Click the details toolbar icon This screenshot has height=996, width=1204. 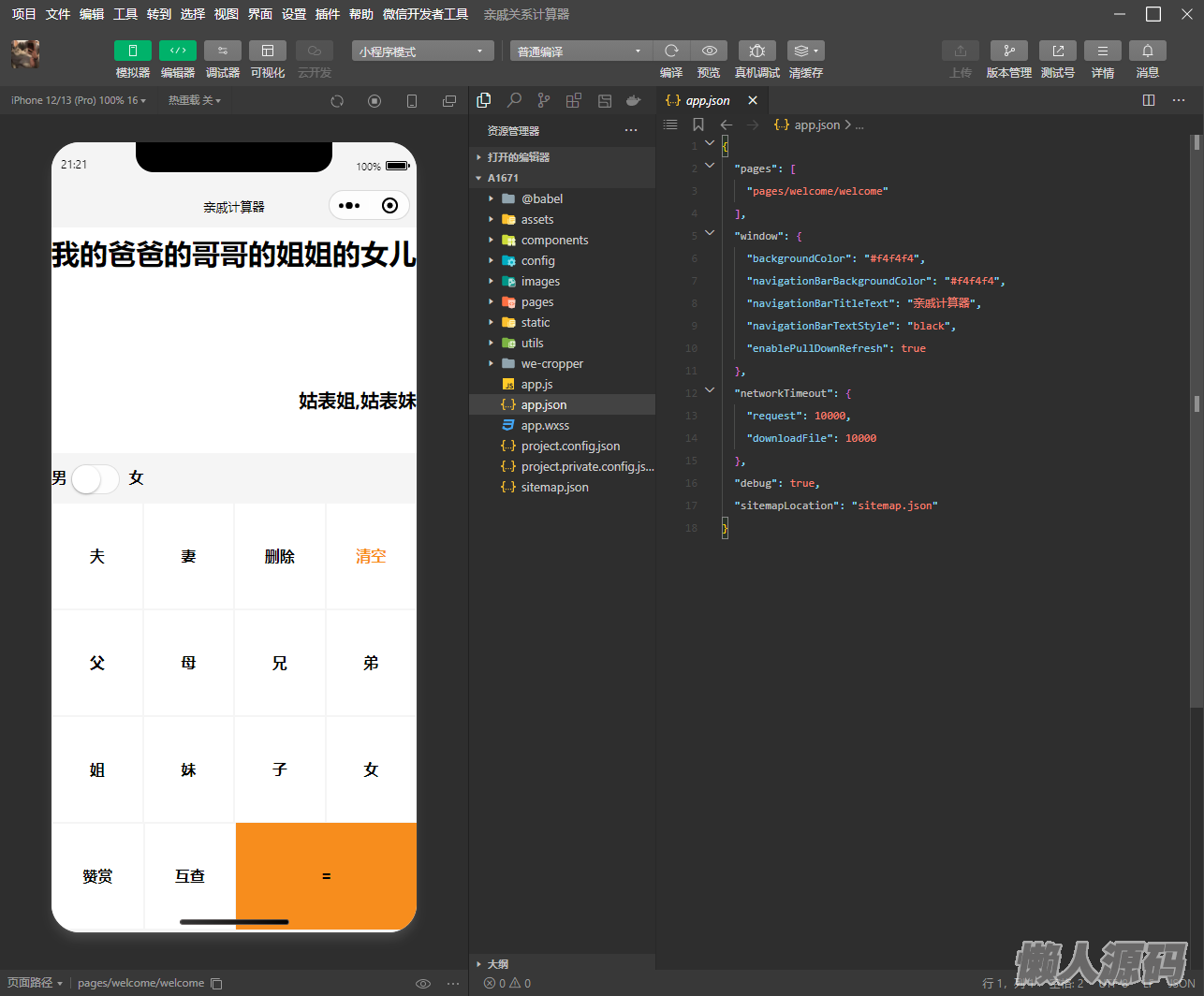click(1102, 51)
